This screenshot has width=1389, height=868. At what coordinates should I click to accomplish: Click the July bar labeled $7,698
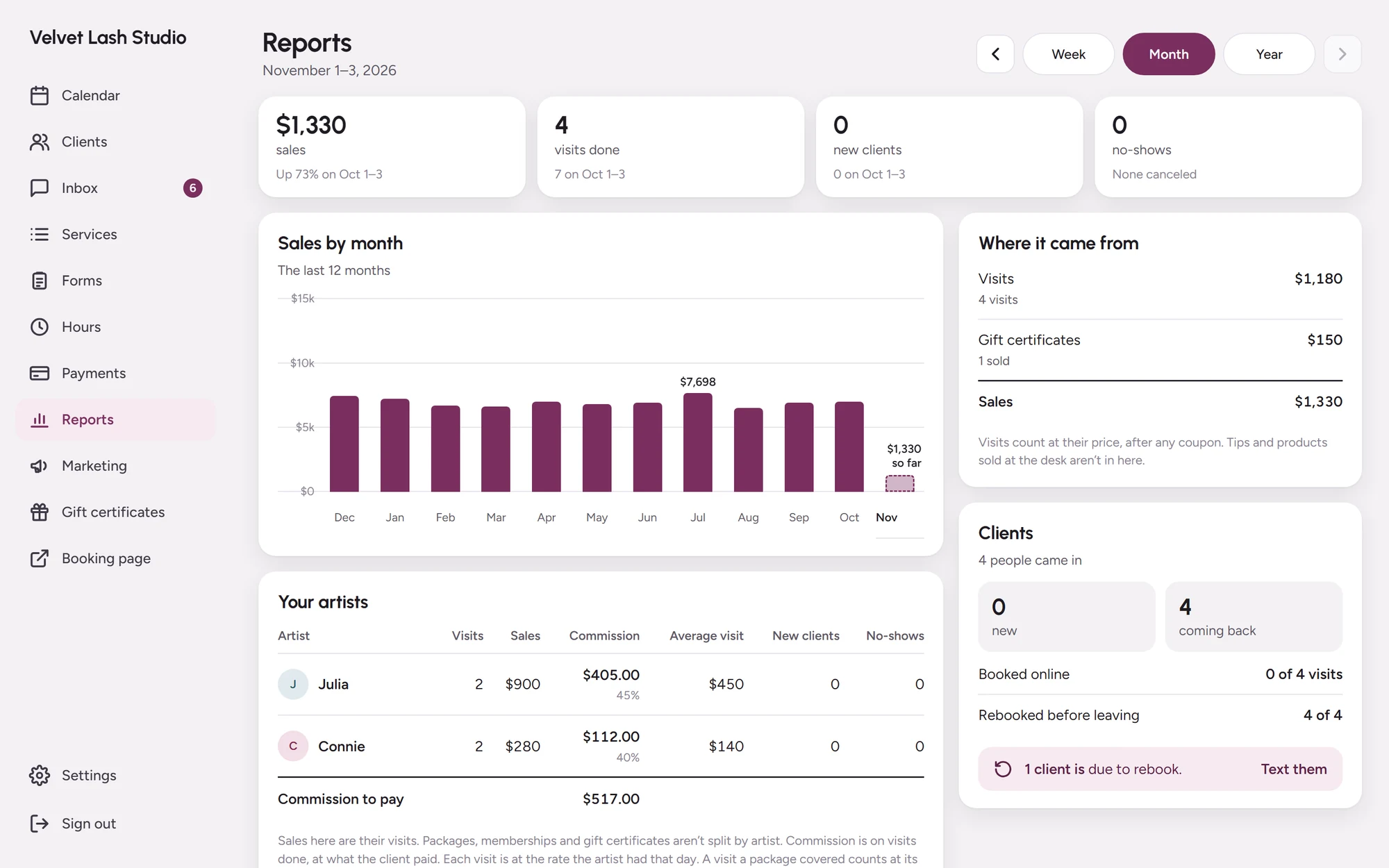[x=698, y=442]
